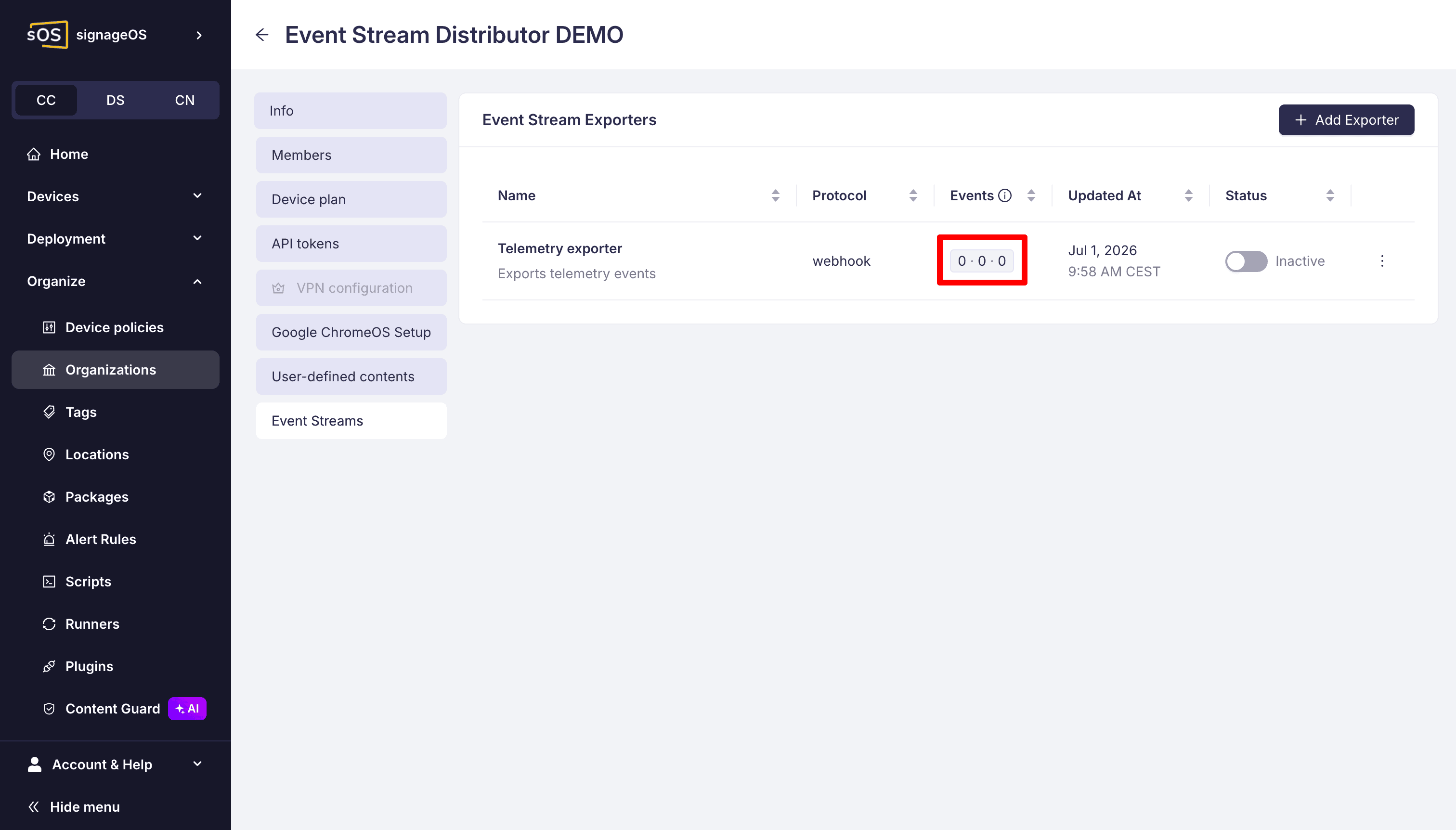The width and height of the screenshot is (1456, 830).
Task: Click the Plugins plug icon
Action: click(49, 666)
